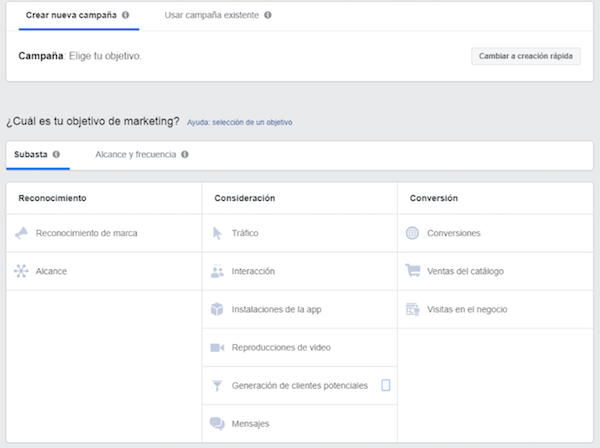Click the Consideración column header

[245, 198]
